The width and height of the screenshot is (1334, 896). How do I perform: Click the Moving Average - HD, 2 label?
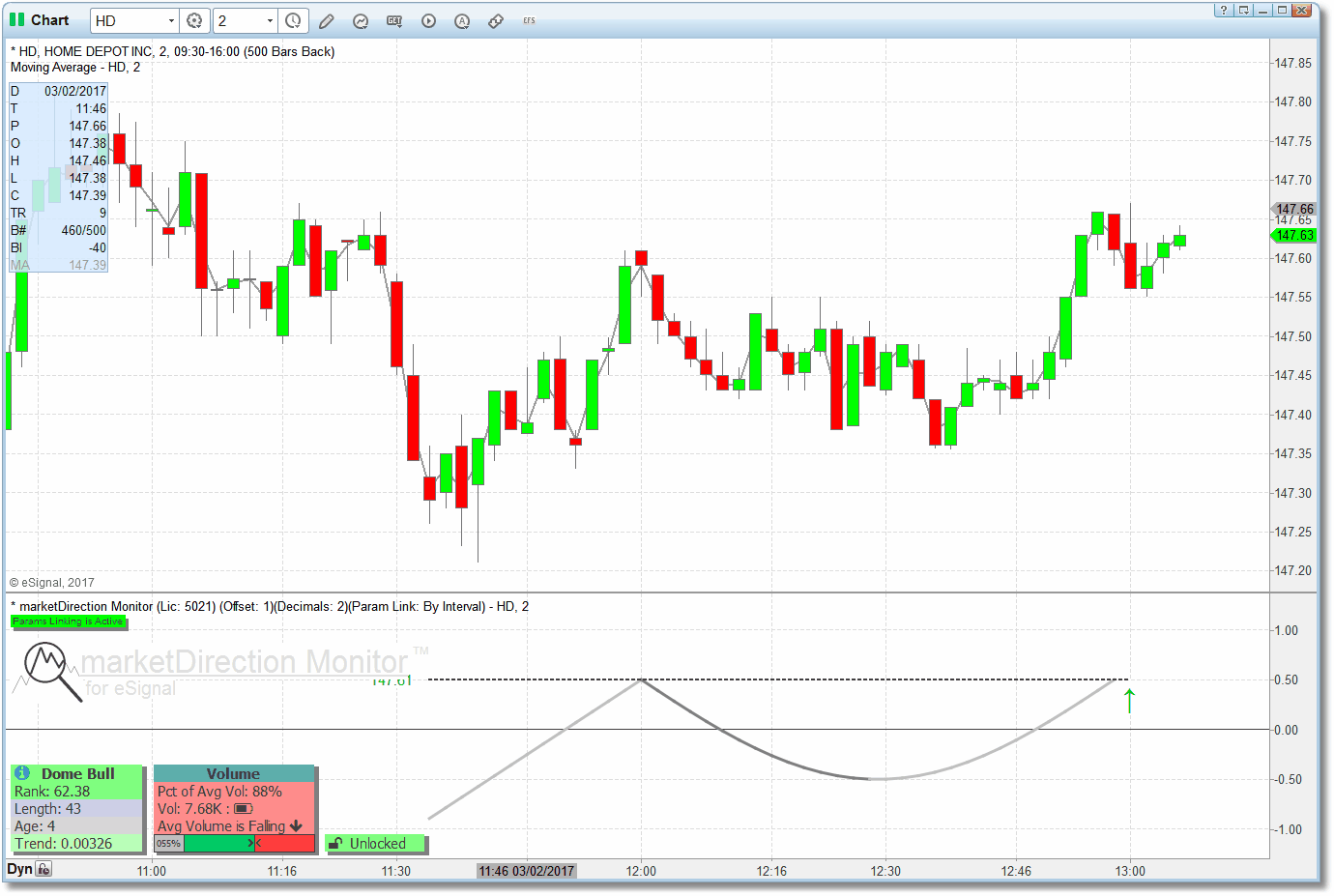tap(75, 68)
